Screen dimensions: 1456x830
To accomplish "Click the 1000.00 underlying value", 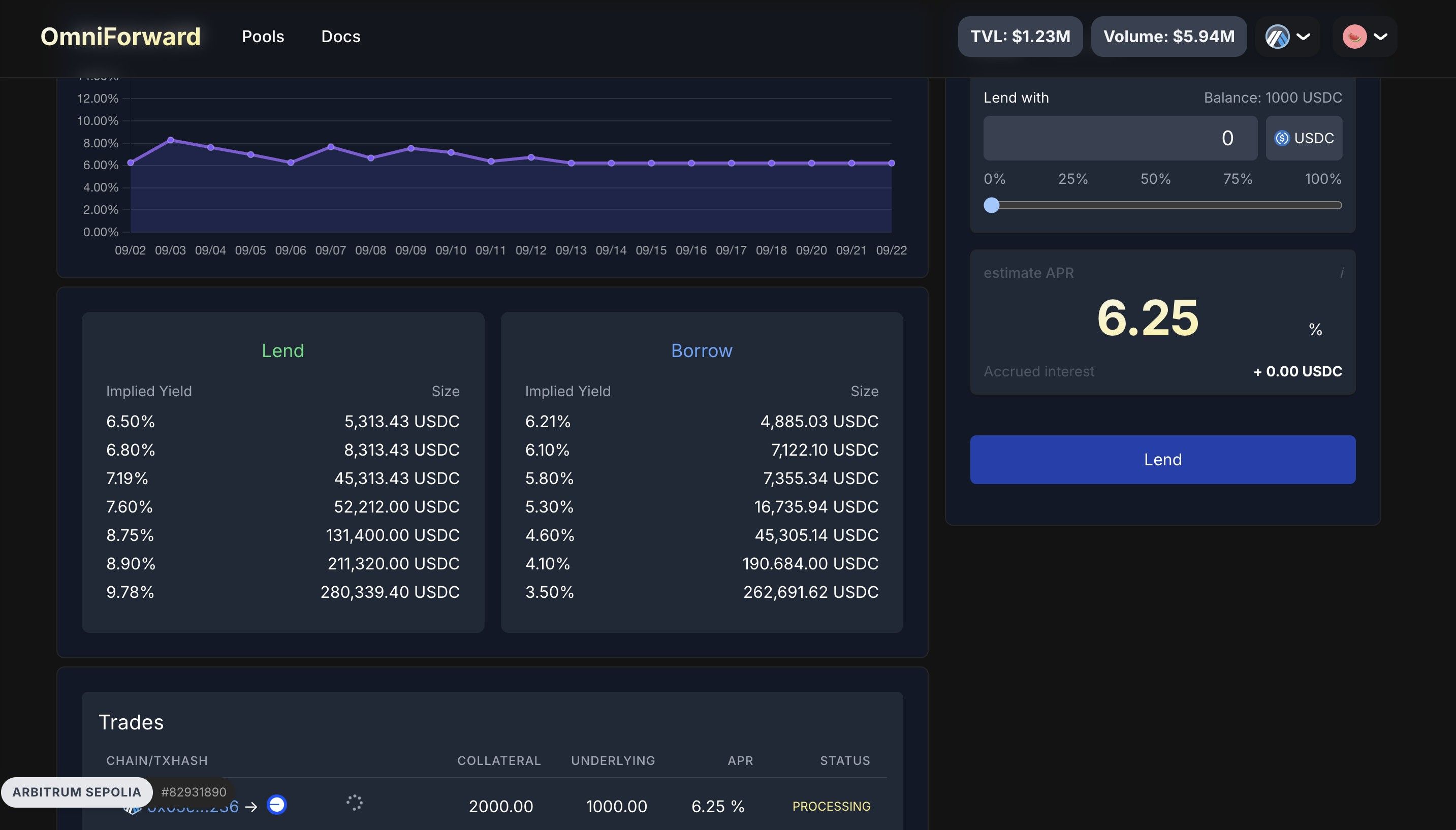I will [x=617, y=806].
